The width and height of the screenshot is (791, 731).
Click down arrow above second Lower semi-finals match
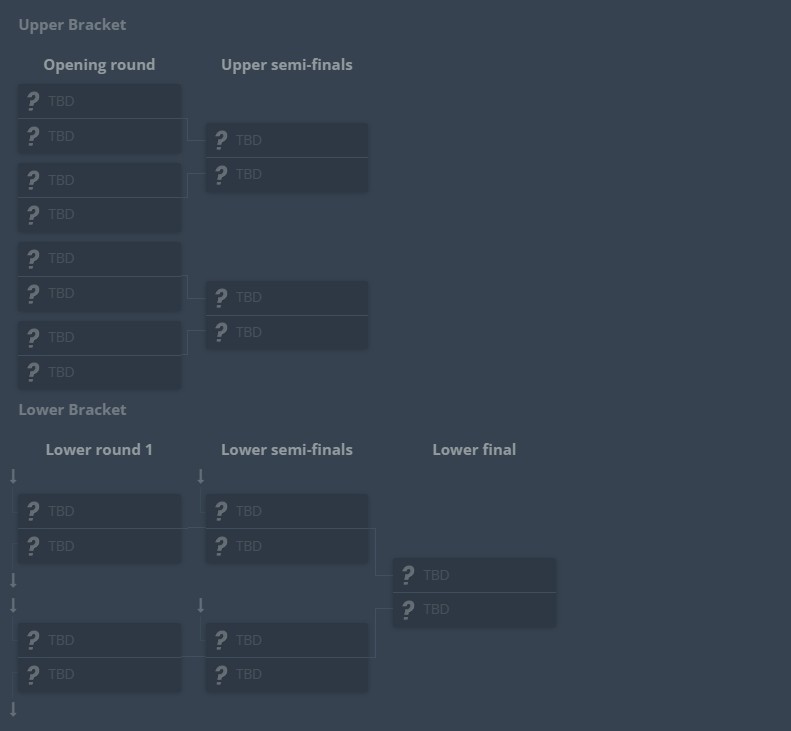click(201, 605)
